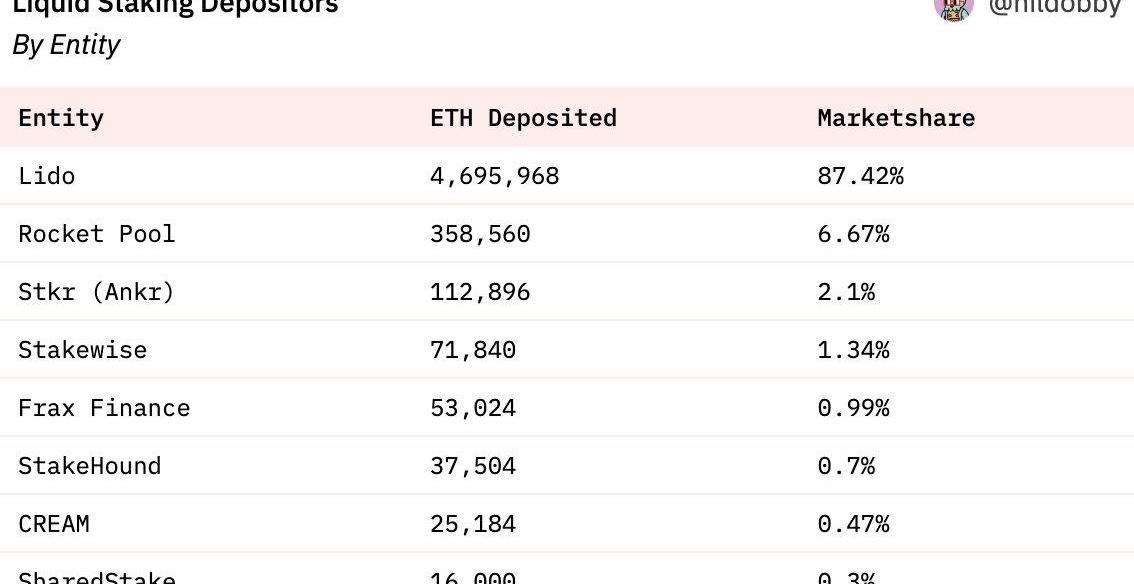The image size is (1134, 584).
Task: Sort by the ETH Deposited column header
Action: point(523,118)
